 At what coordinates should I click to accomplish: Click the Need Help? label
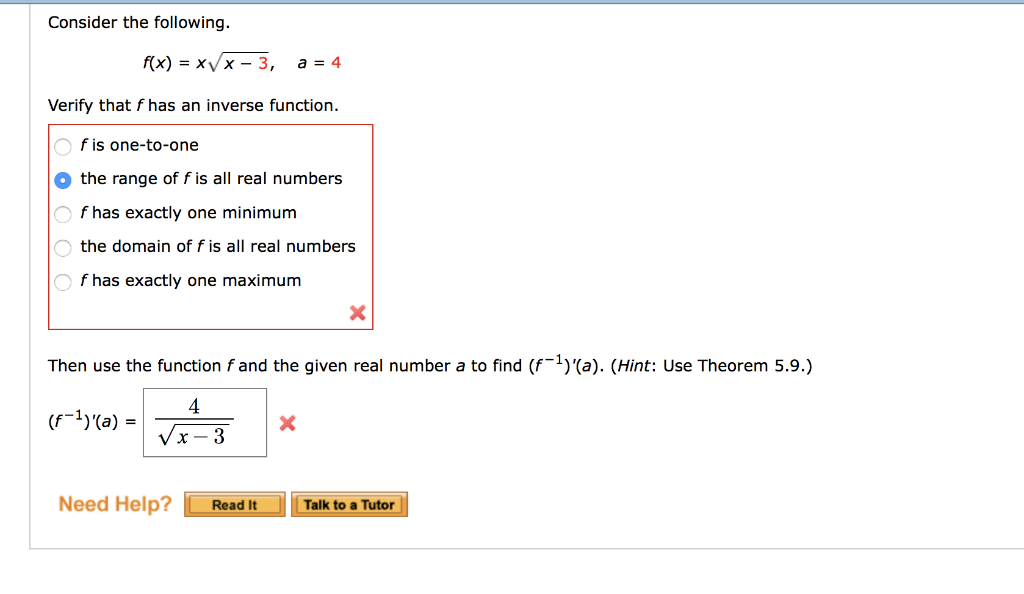point(113,504)
